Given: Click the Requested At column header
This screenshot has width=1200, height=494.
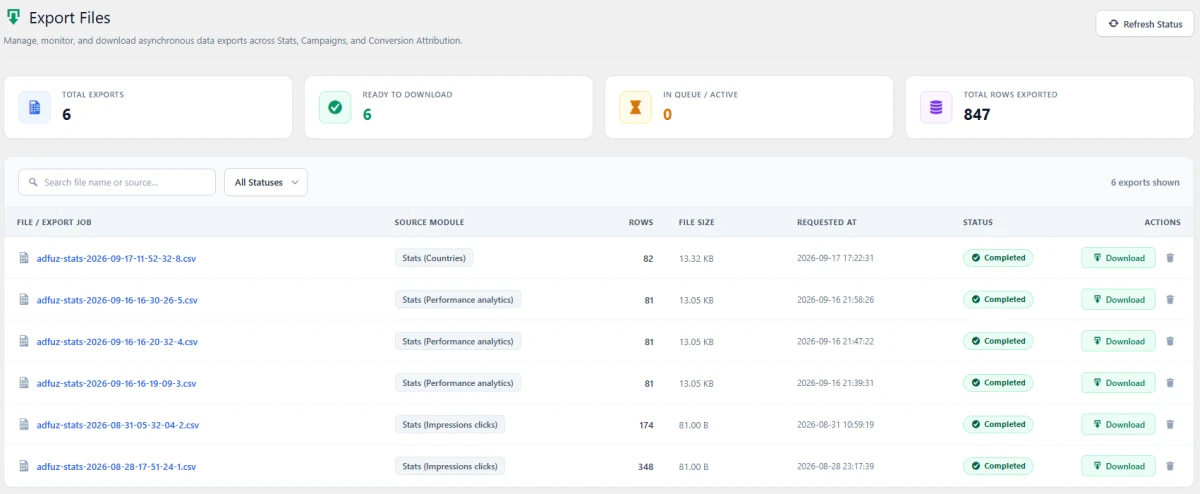Looking at the screenshot, I should pyautogui.click(x=827, y=222).
